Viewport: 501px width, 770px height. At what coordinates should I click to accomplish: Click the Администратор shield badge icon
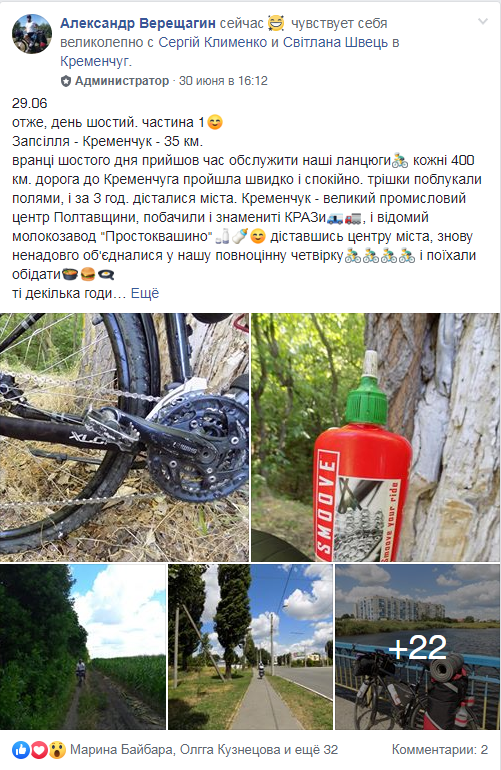[x=66, y=81]
